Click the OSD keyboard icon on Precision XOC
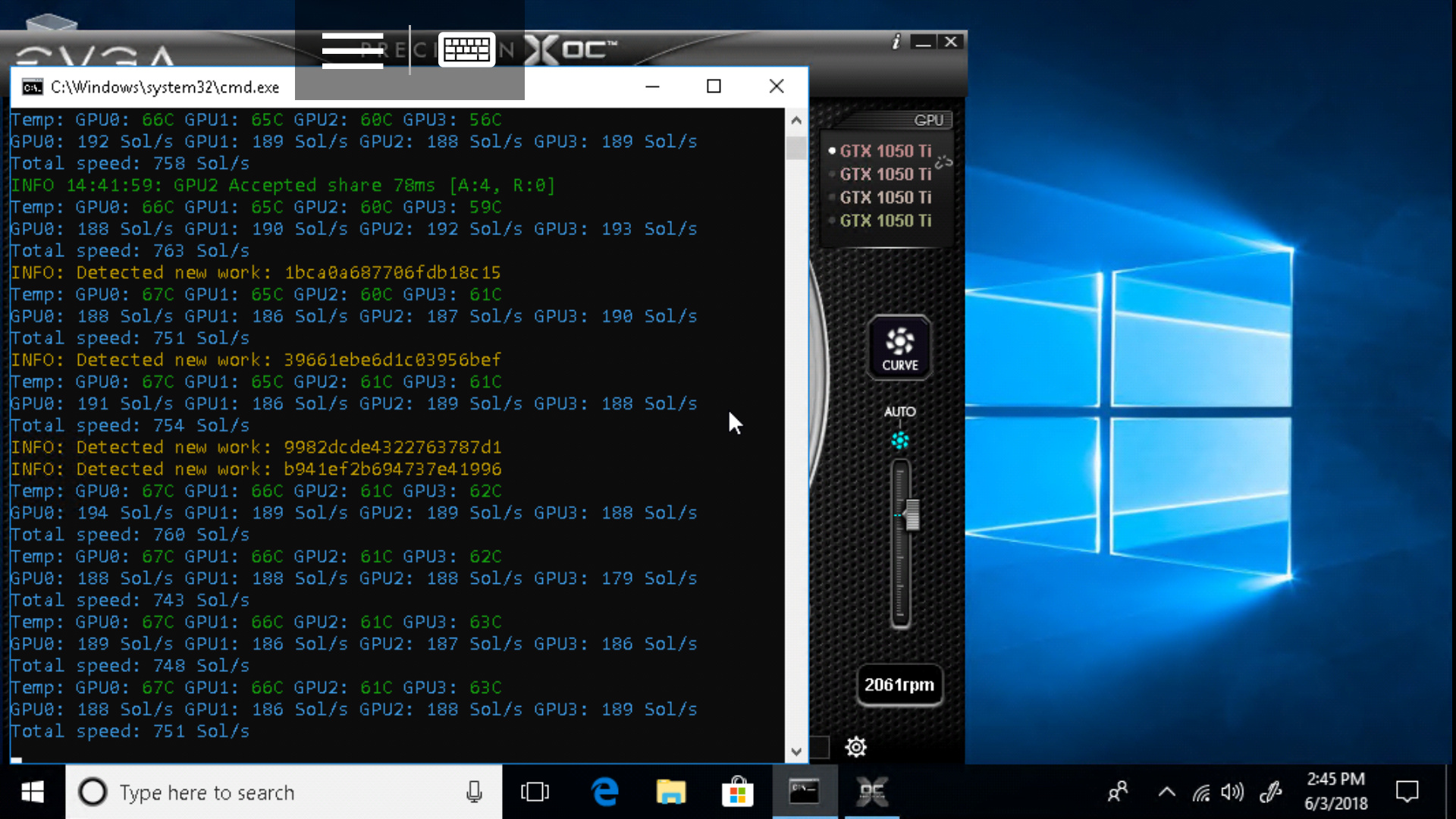Image resolution: width=1456 pixels, height=819 pixels. point(467,49)
